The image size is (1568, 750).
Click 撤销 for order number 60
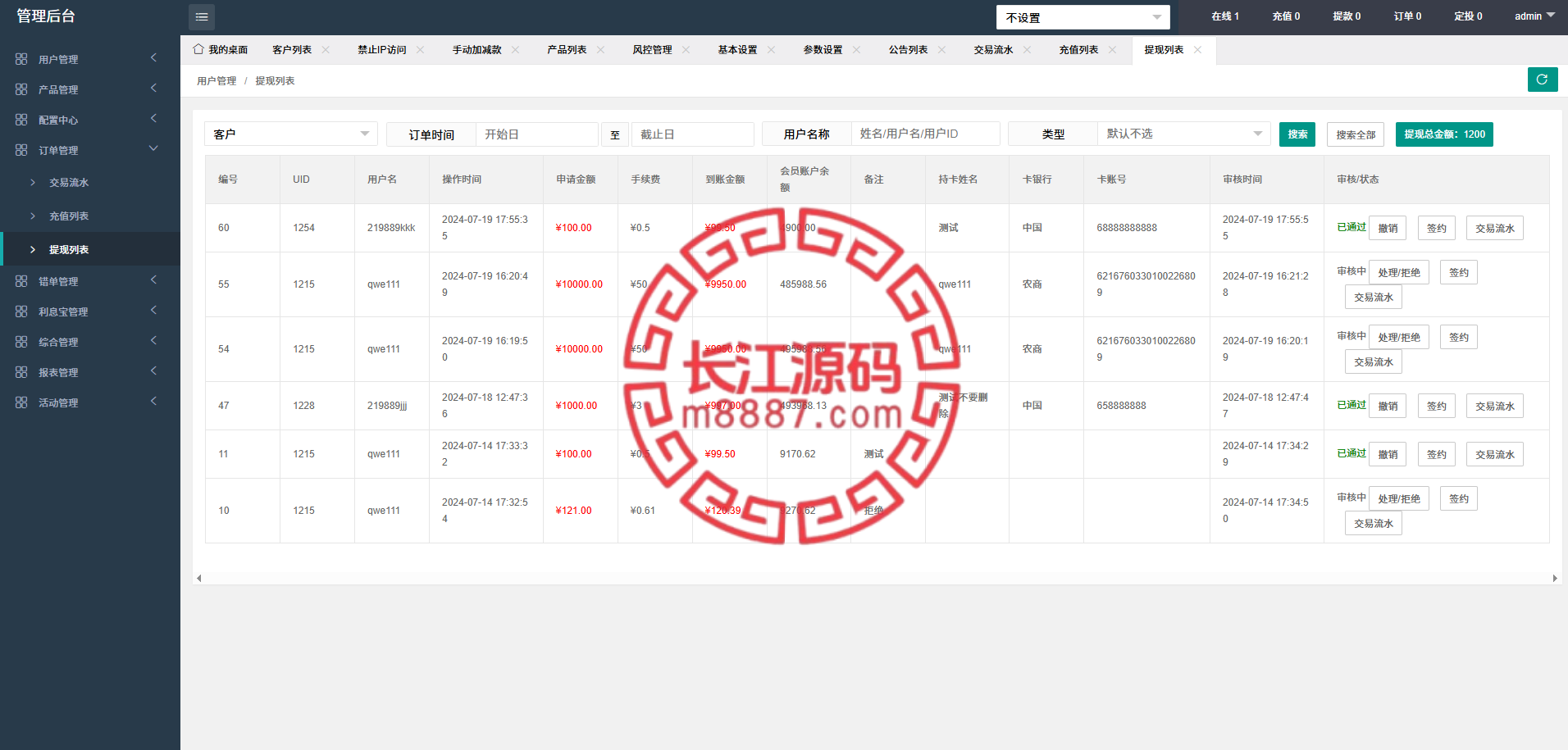pos(1388,228)
